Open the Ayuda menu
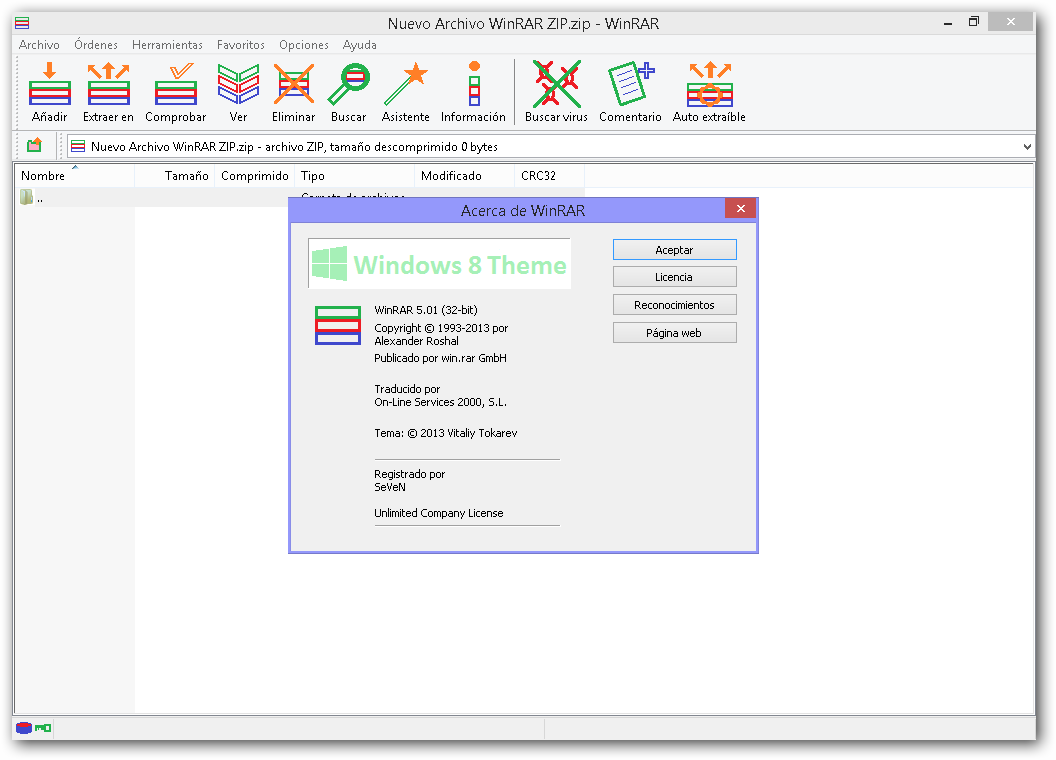 (360, 44)
